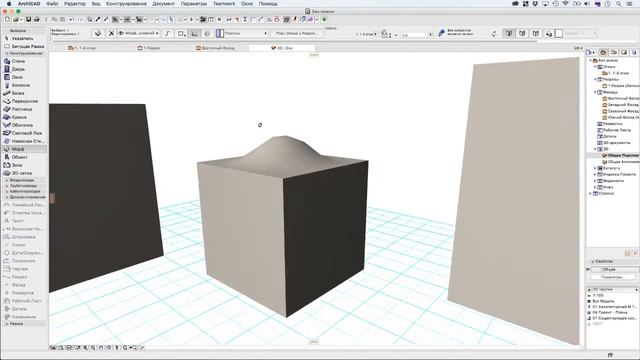The image size is (640, 360).
Task: Select Общая Аксонометрия in the navigator
Action: pos(622,162)
